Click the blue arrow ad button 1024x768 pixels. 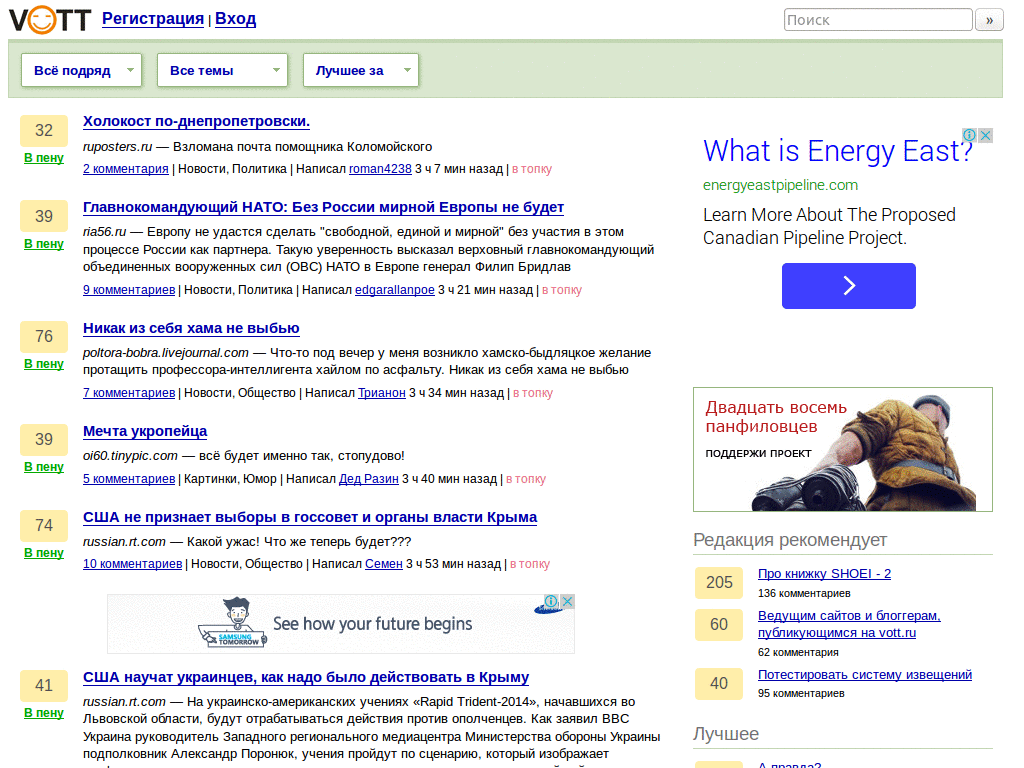(848, 286)
